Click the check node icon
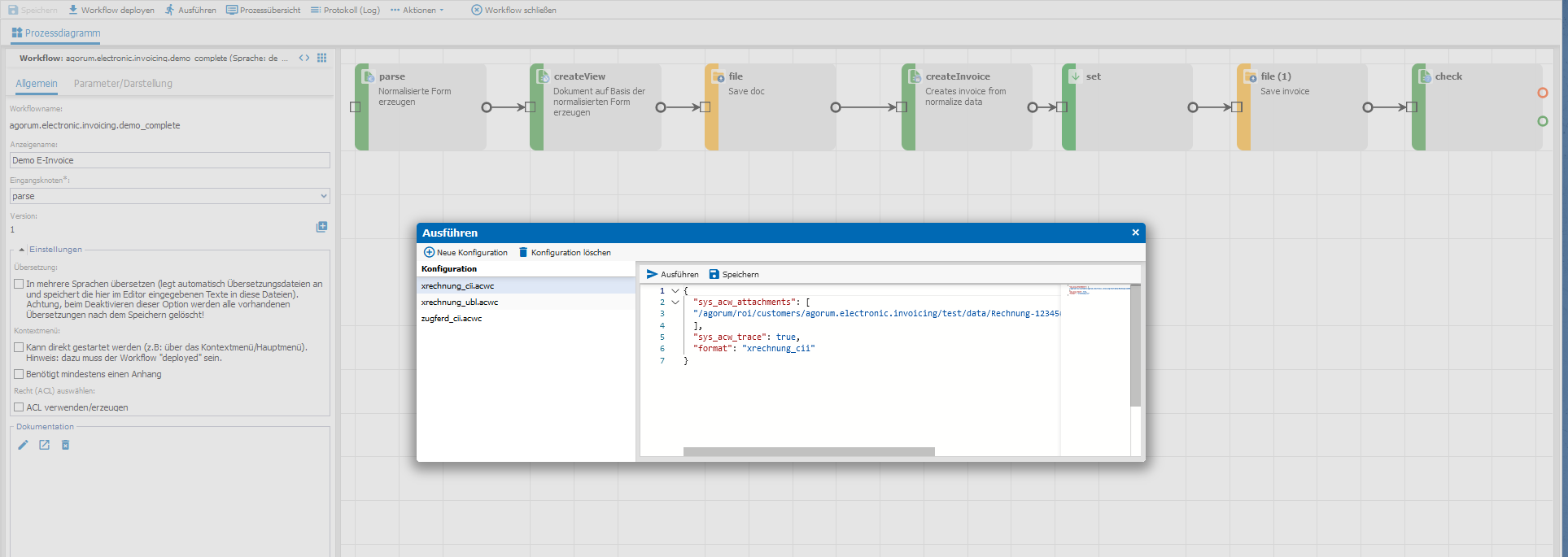Viewport: 1568px width, 557px height. click(1426, 76)
